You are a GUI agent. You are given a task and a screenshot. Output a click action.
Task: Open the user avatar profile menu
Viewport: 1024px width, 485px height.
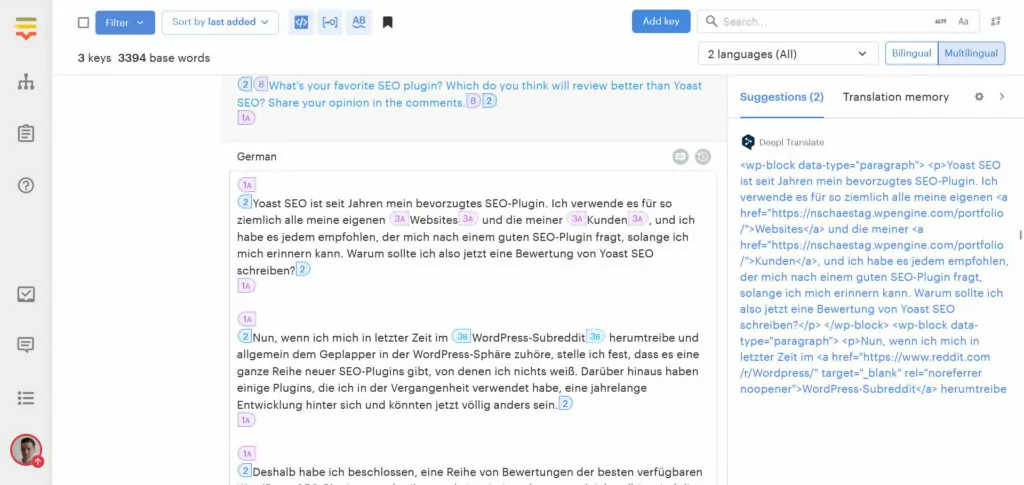(x=26, y=450)
